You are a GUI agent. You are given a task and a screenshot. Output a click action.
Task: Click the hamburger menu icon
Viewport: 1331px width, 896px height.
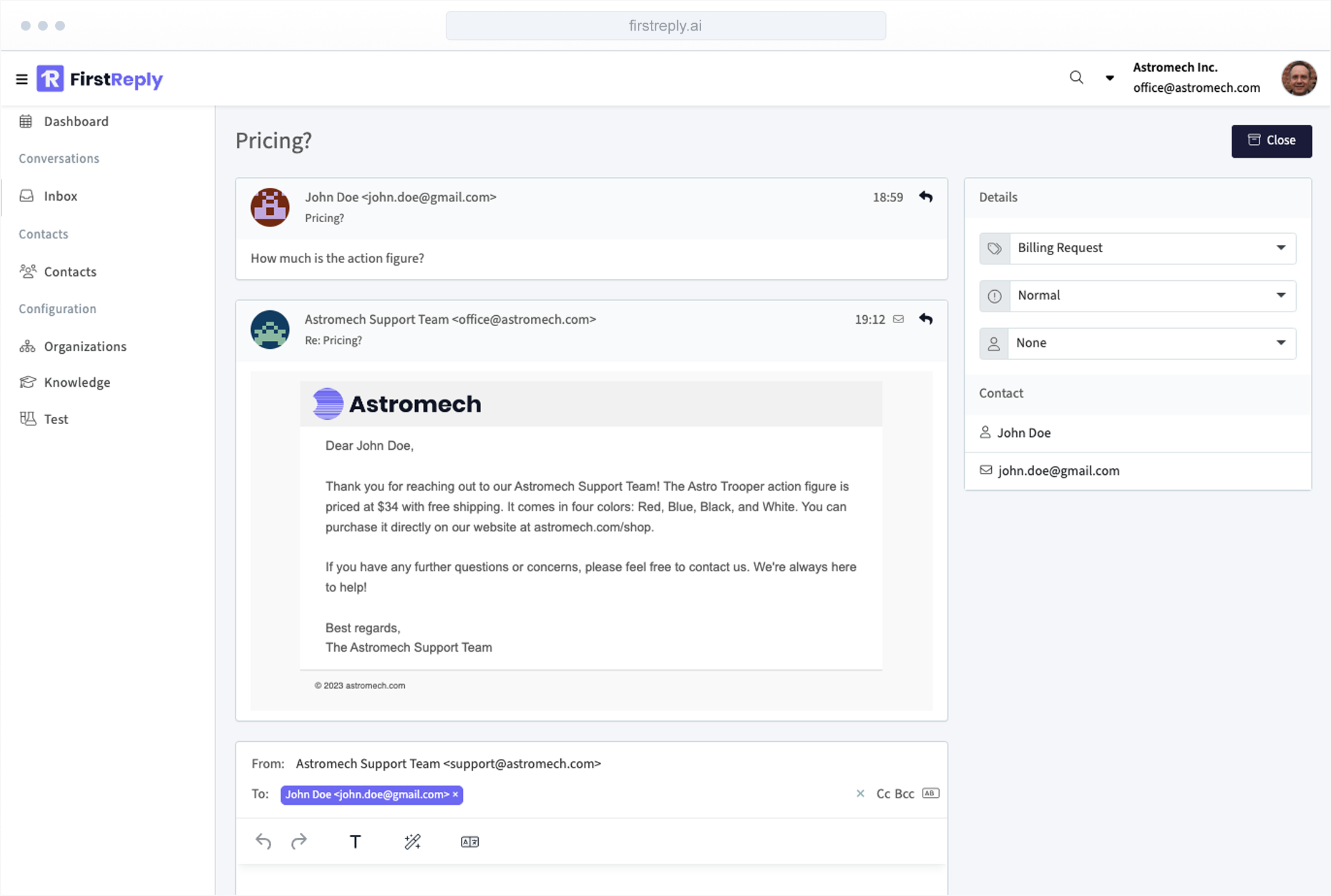point(21,80)
